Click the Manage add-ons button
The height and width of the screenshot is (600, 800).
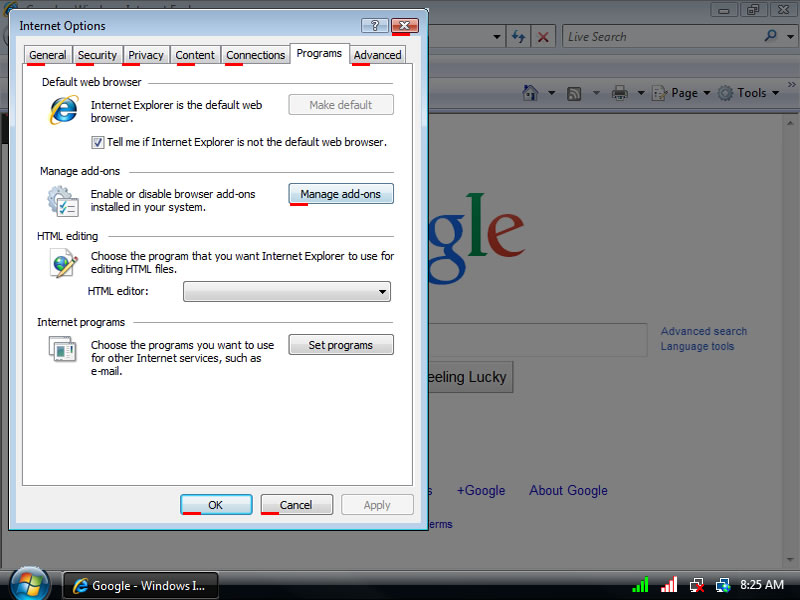coord(340,194)
